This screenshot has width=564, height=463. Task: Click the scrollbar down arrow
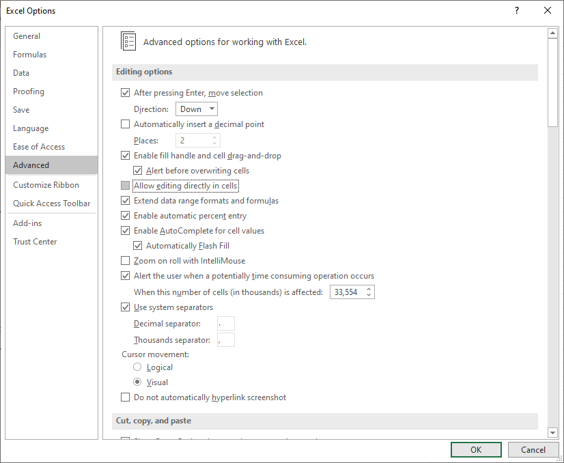(x=552, y=432)
